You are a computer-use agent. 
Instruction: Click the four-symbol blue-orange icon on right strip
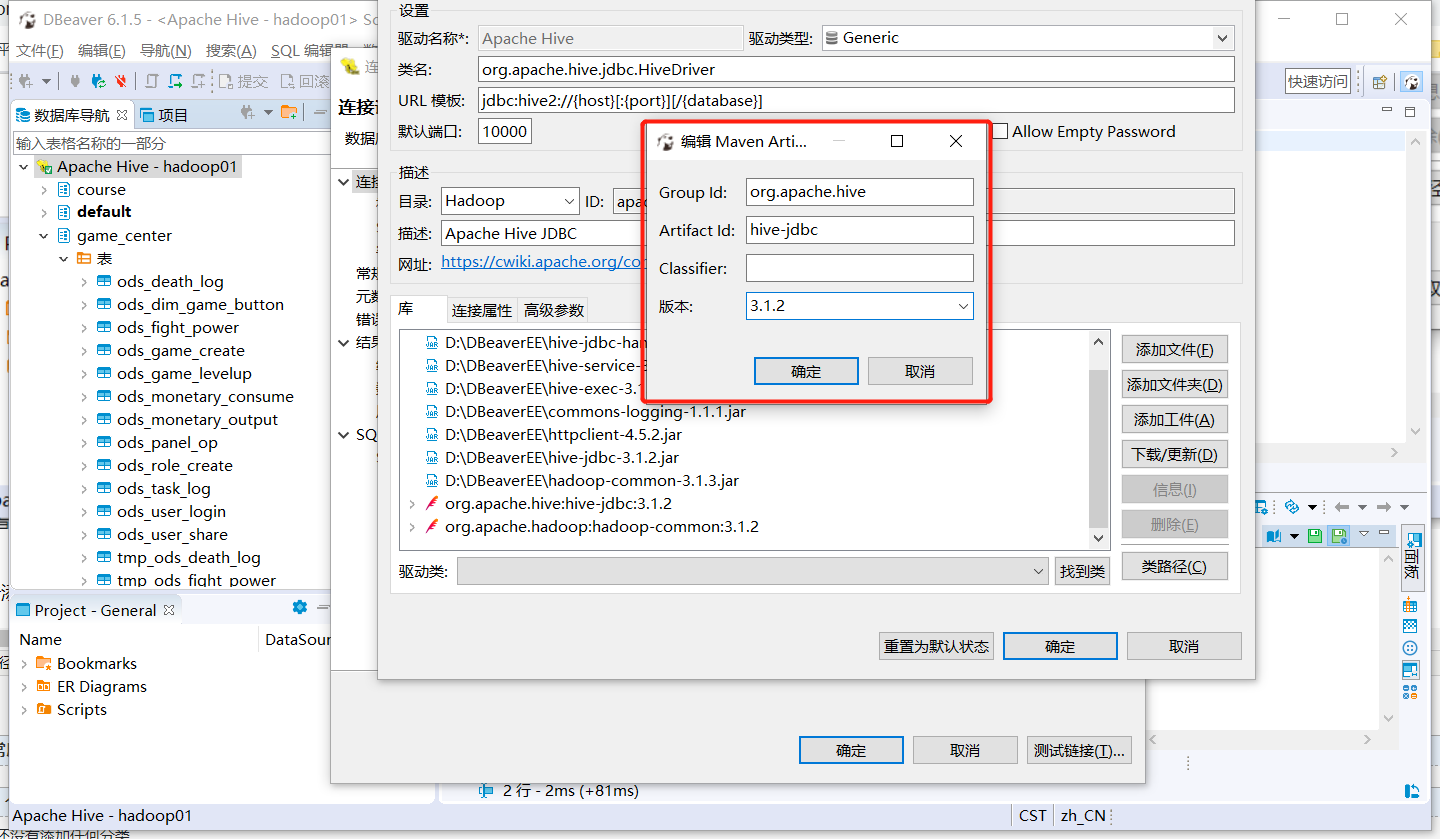pyautogui.click(x=1410, y=692)
